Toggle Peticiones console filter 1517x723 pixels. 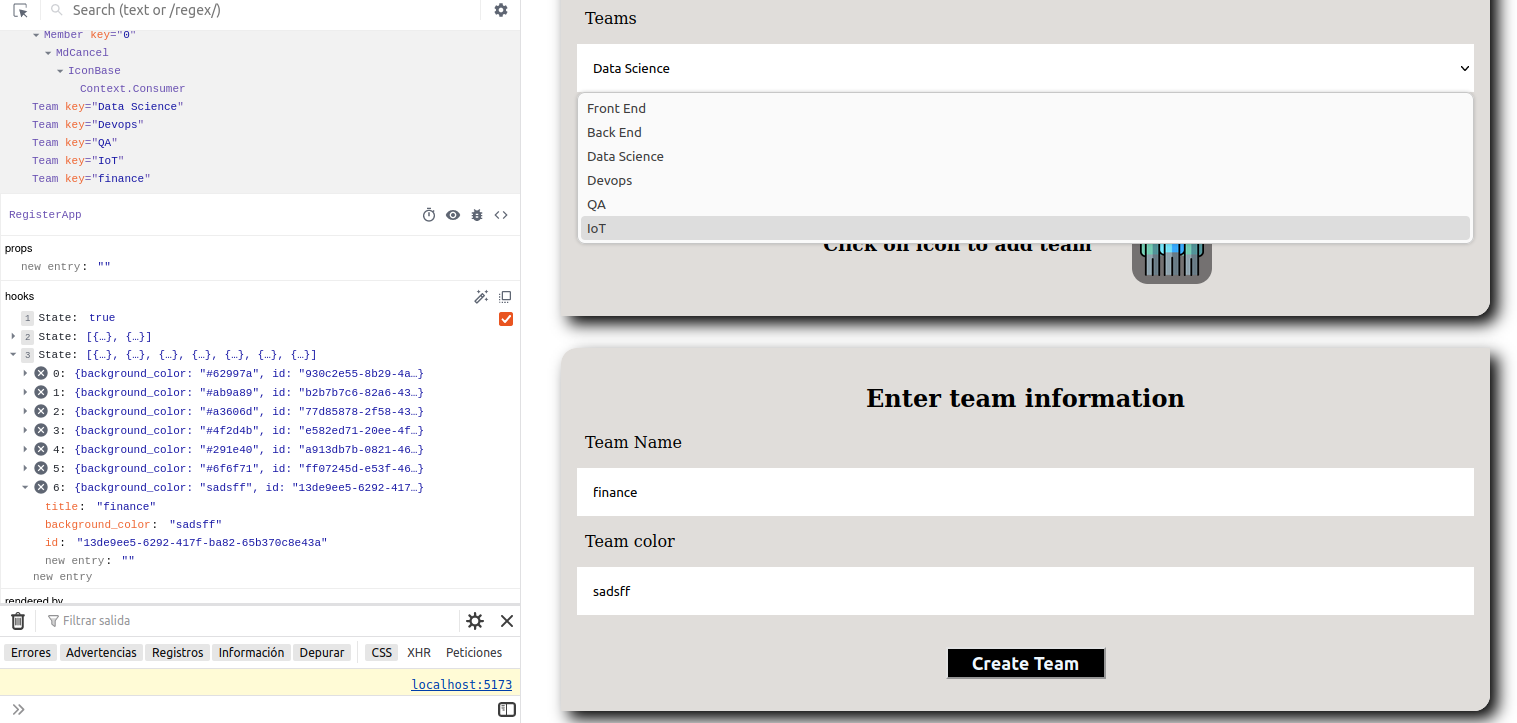[474, 652]
